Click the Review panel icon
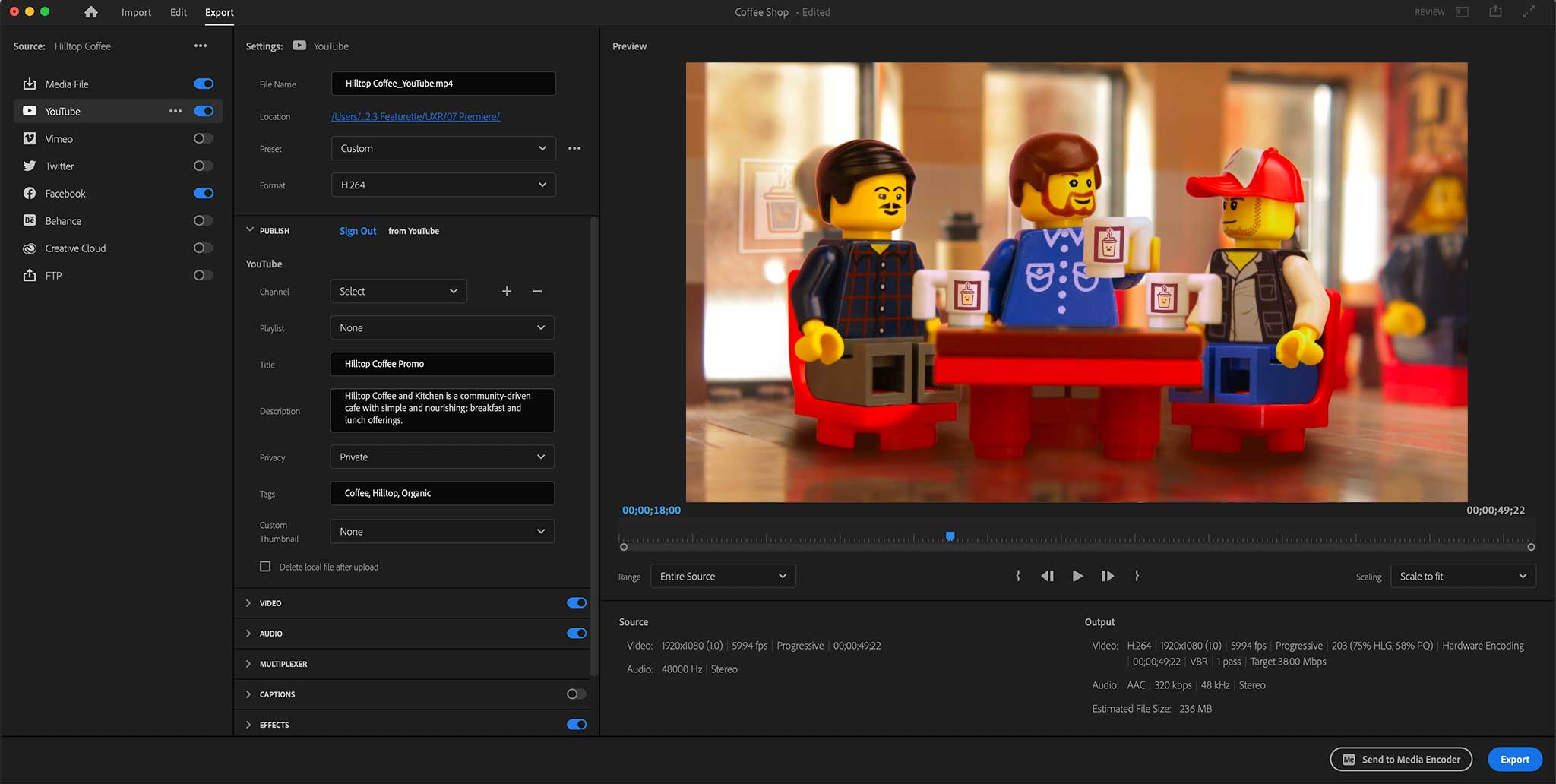Screen dimensions: 1556x784 pos(1462,11)
